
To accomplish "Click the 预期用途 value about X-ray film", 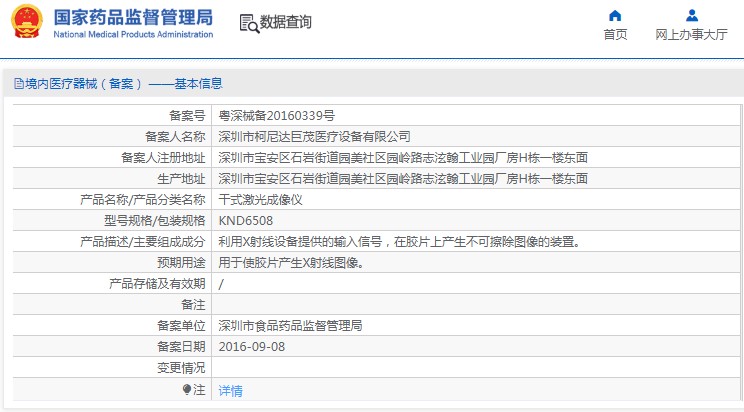I will (x=291, y=262).
